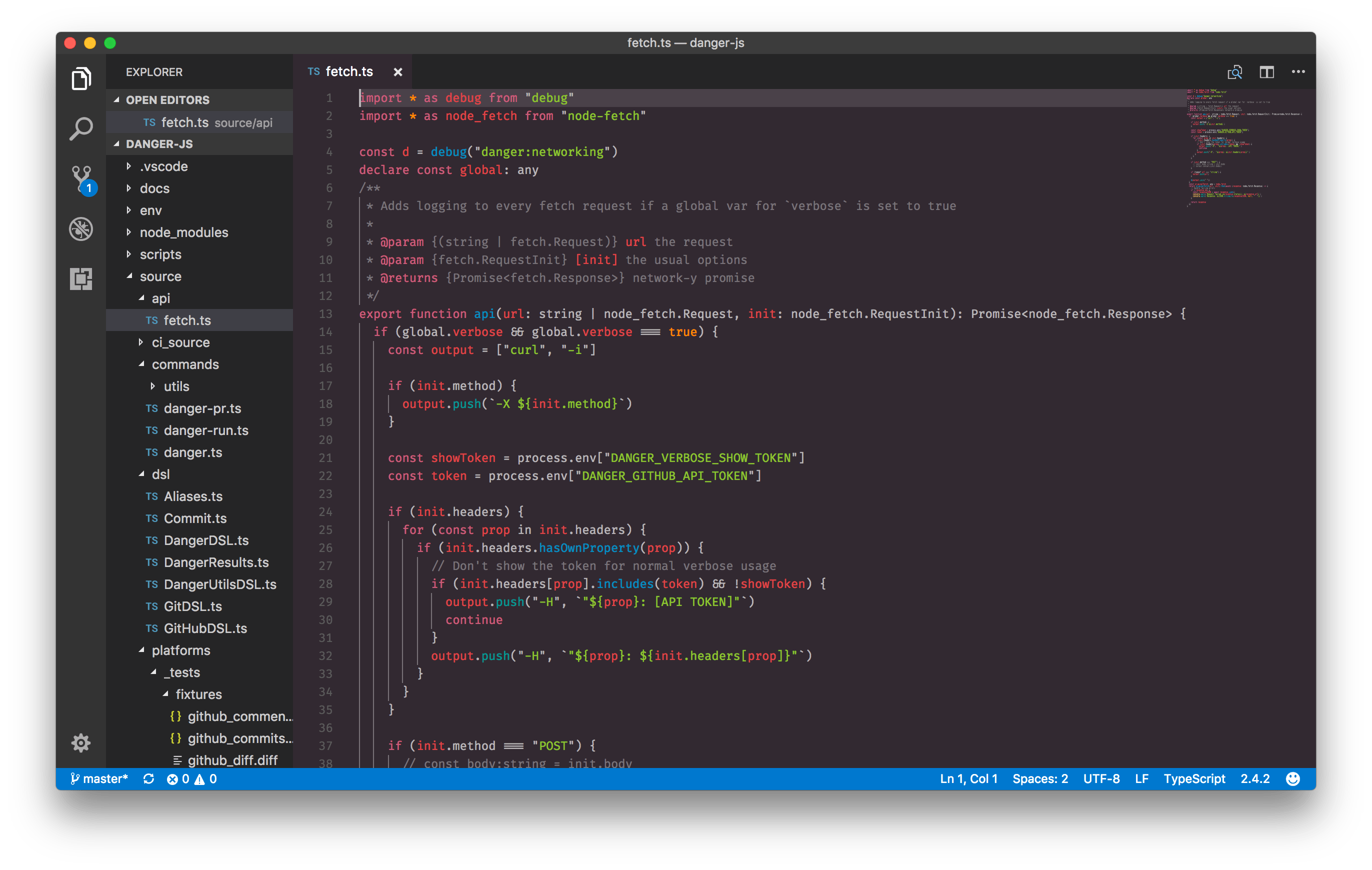Open the Extensions view
1372x870 pixels.
[x=81, y=278]
